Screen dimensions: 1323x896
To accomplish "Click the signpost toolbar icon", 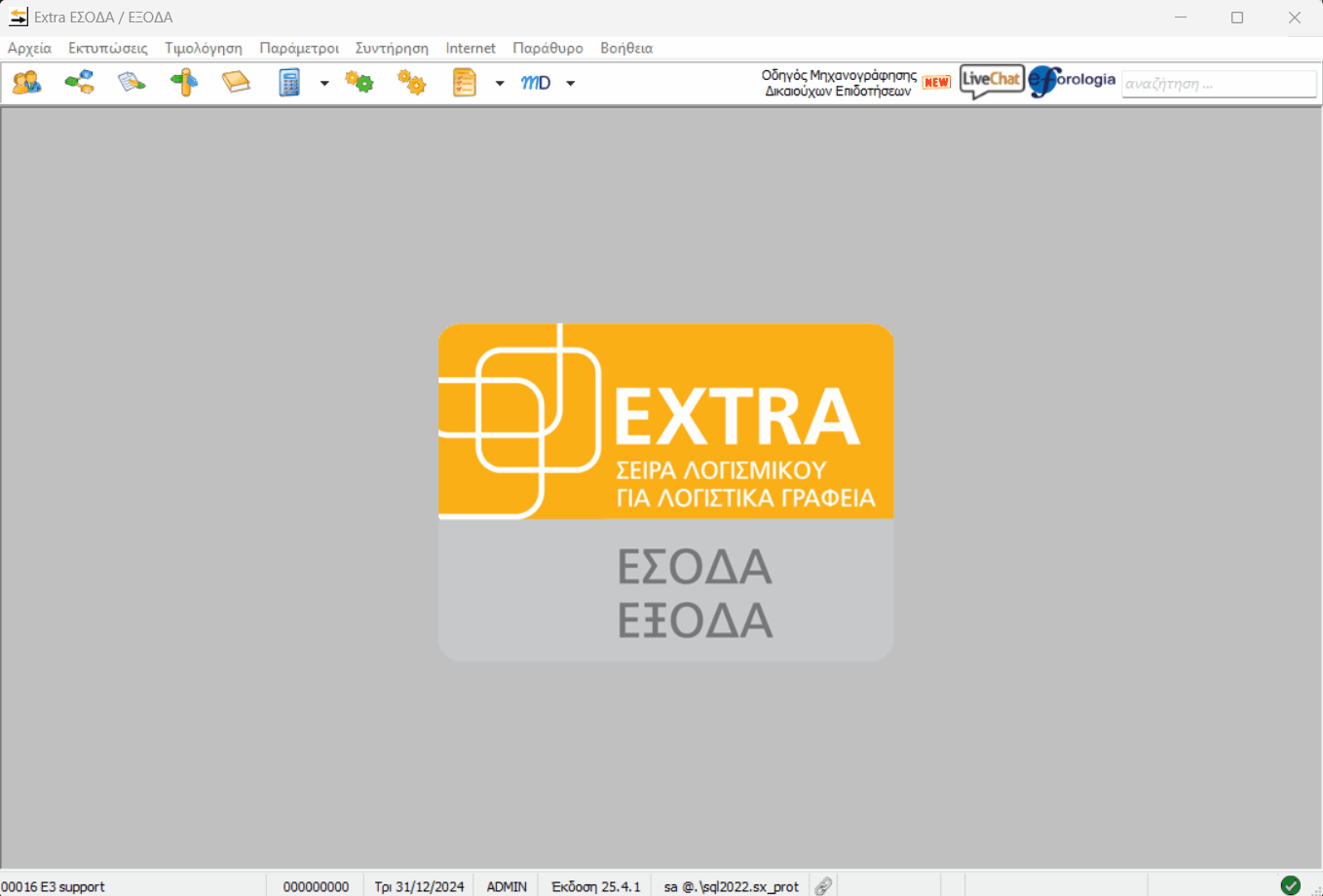I will [183, 83].
